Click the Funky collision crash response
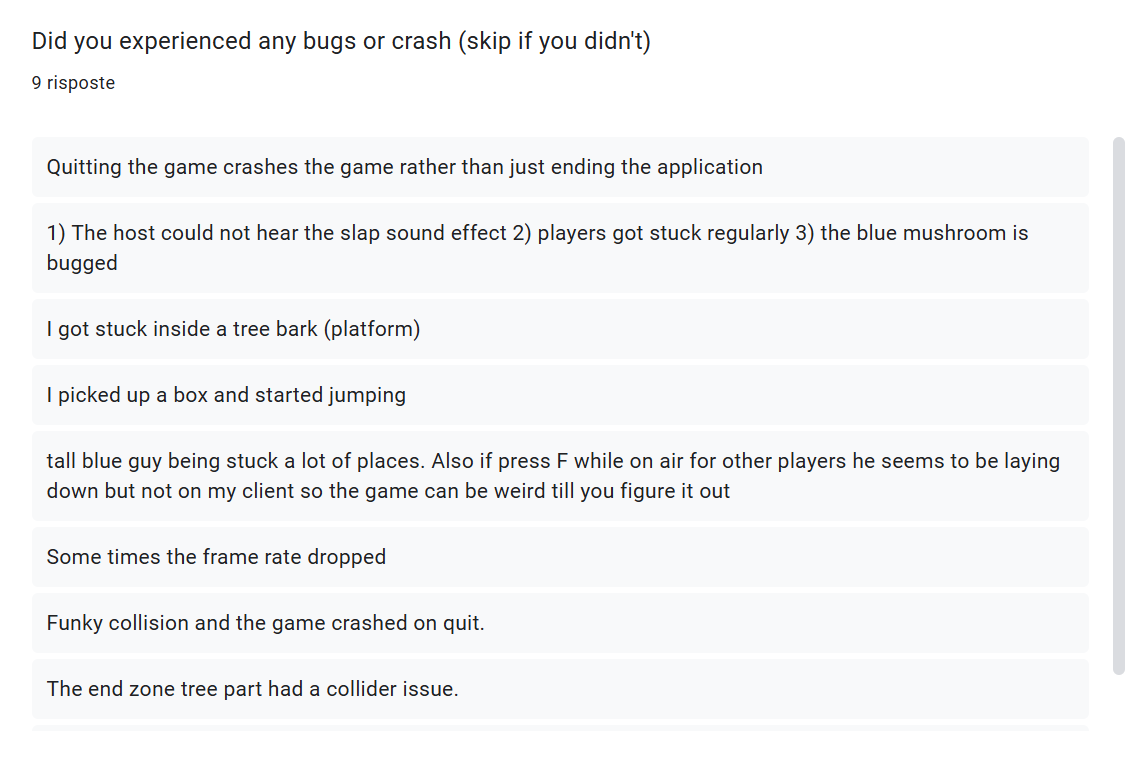The width and height of the screenshot is (1146, 762). pyautogui.click(x=560, y=622)
